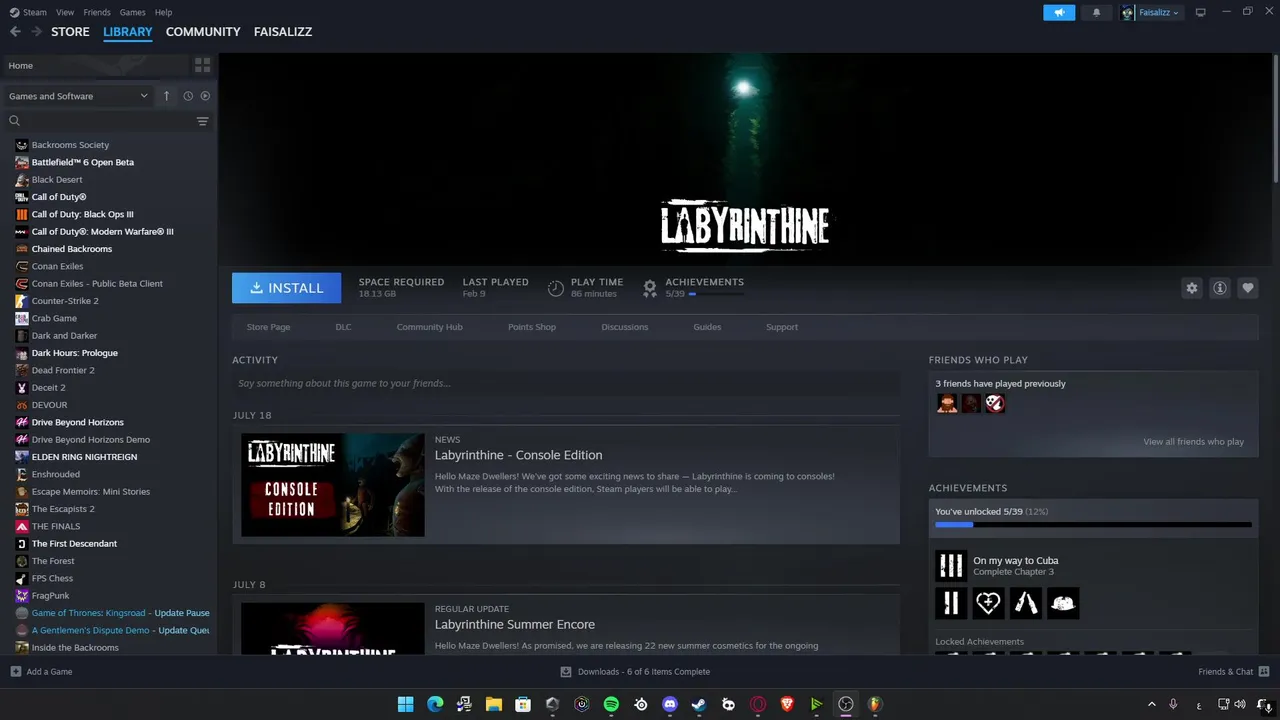This screenshot has width=1280, height=720.
Task: Click the blue INSTALL button
Action: click(x=286, y=288)
